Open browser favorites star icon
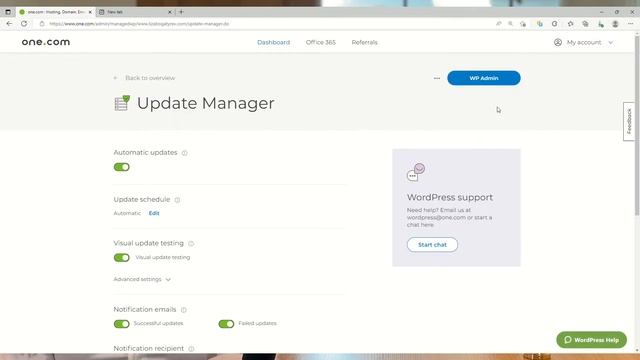Viewport: 640px width, 360px height. click(x=571, y=24)
